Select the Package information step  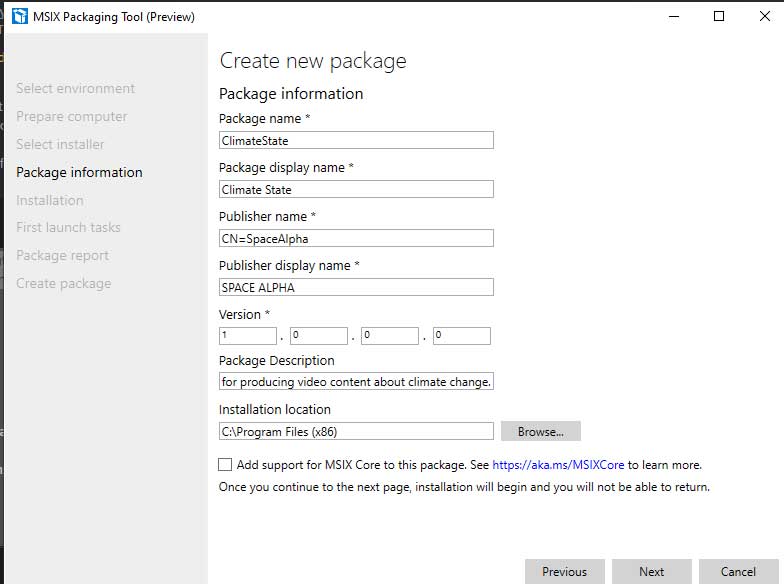tap(79, 172)
